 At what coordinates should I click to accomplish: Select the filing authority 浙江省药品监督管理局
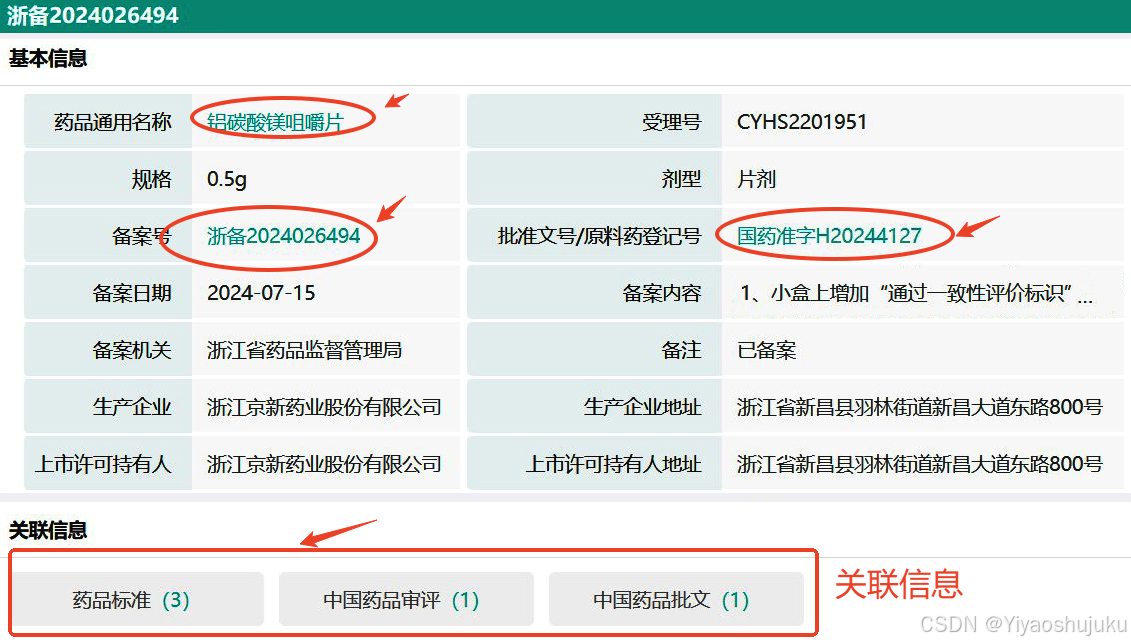tap(304, 350)
